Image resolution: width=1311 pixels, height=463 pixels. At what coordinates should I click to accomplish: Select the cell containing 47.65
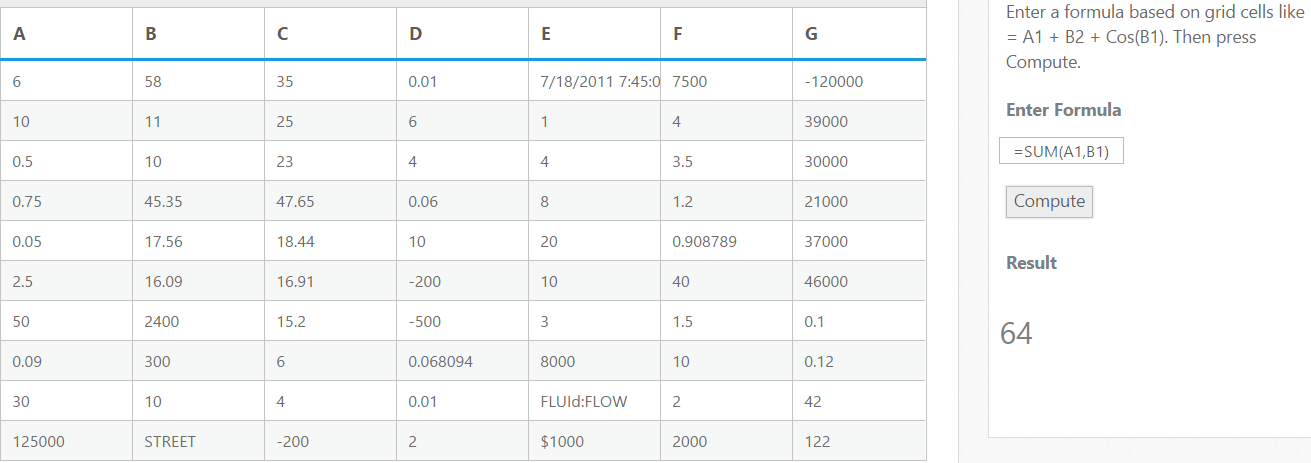click(x=330, y=201)
